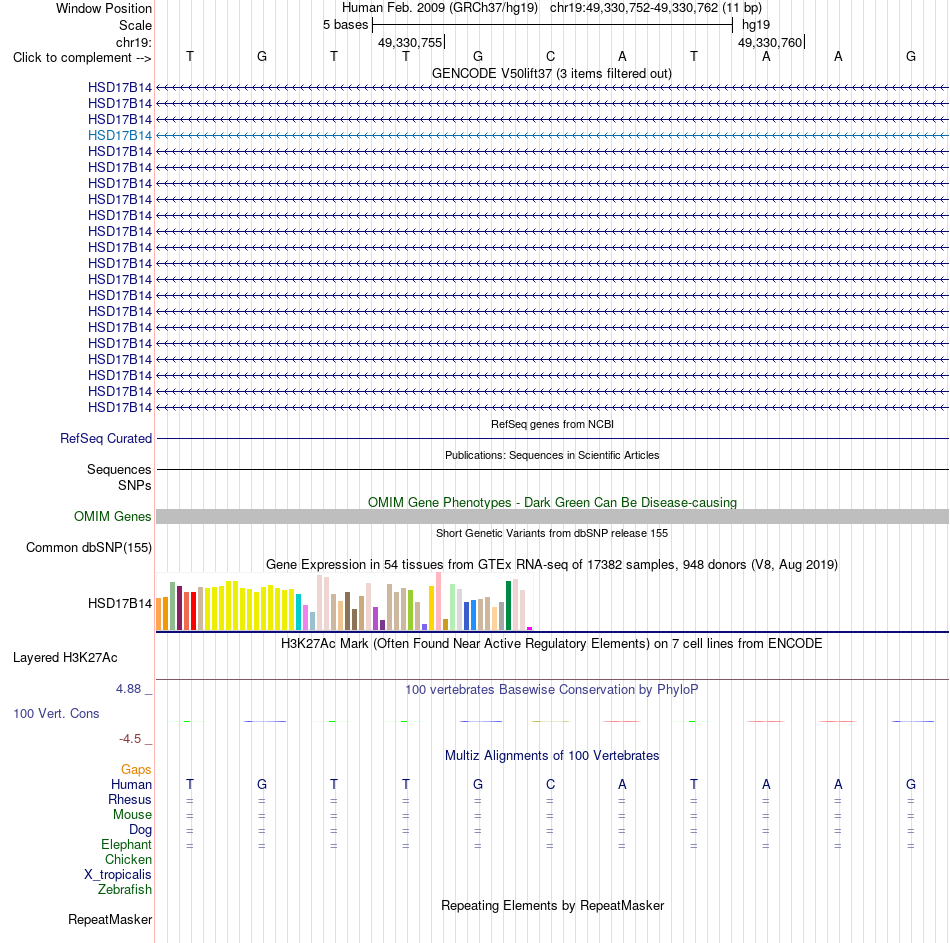Open the 'GENCODE V50lift37 (3 items filtered out)' track title
950x943 pixels.
click(x=552, y=73)
